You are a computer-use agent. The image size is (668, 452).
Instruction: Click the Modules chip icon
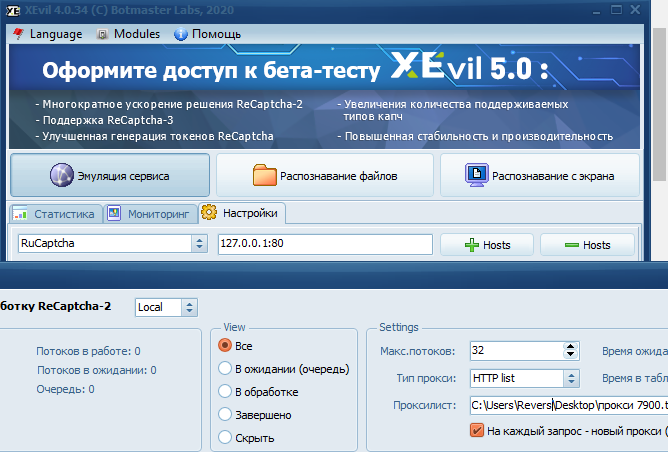tap(102, 34)
